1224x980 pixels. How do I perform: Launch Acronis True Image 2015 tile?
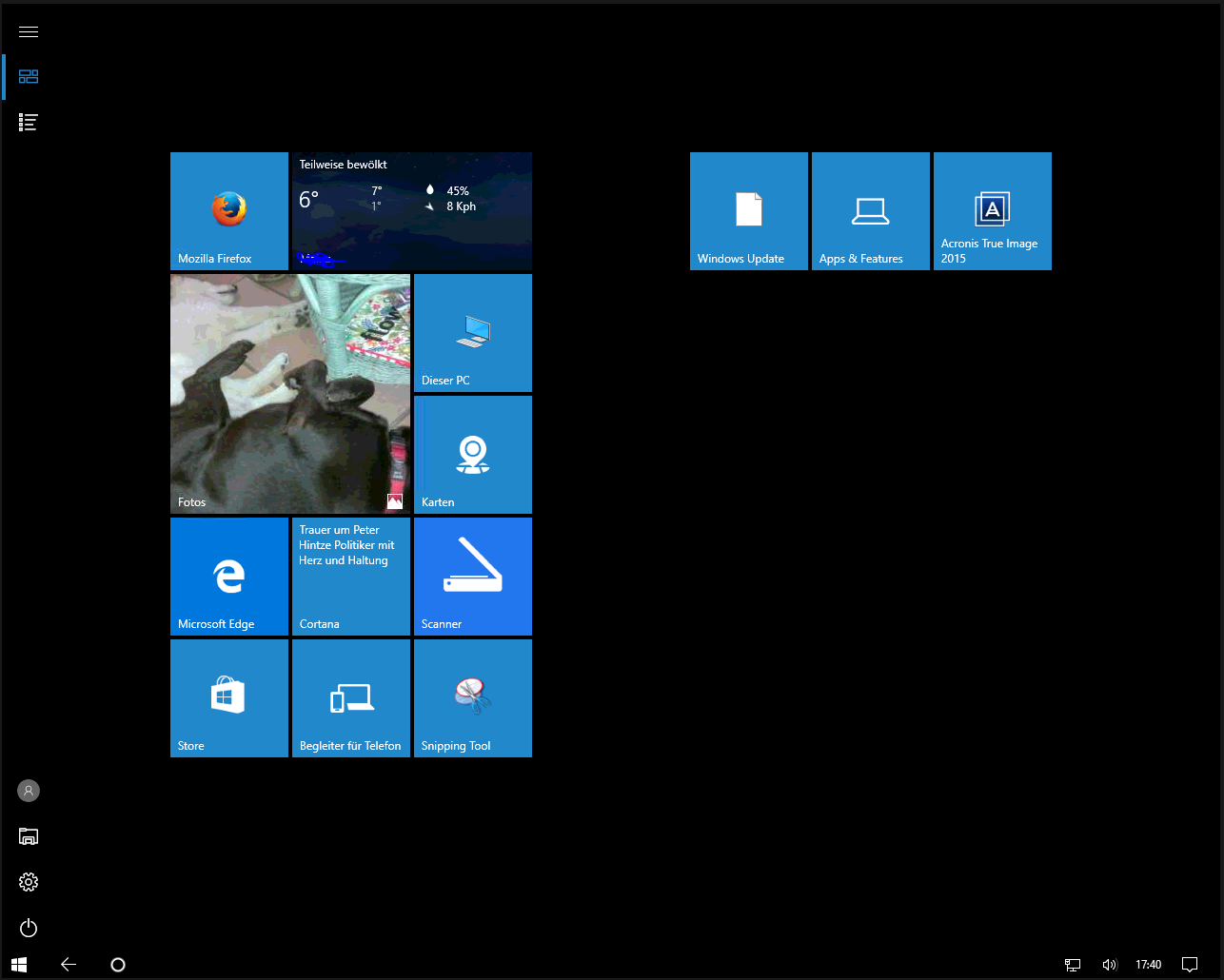pyautogui.click(x=993, y=211)
